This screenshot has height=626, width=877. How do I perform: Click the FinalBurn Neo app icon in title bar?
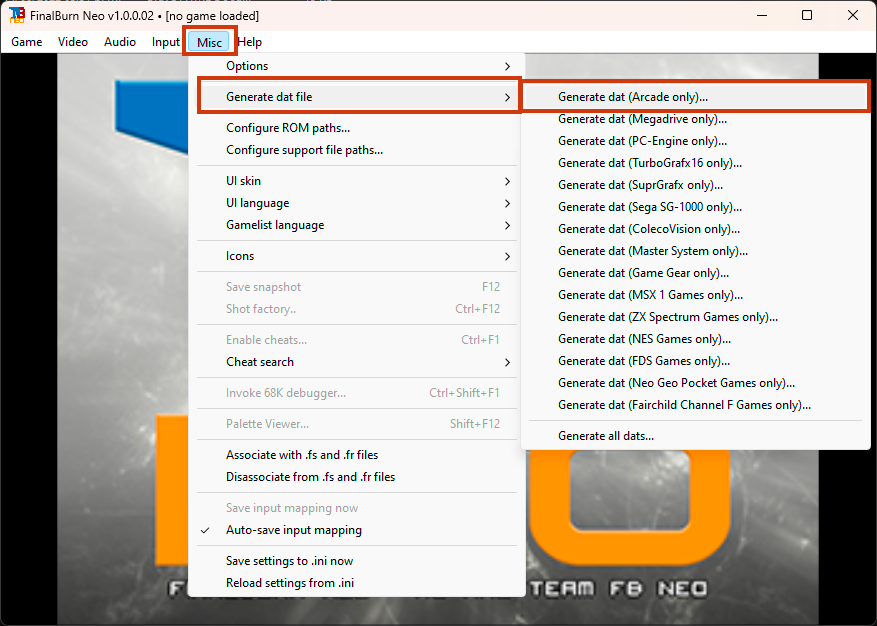17,15
